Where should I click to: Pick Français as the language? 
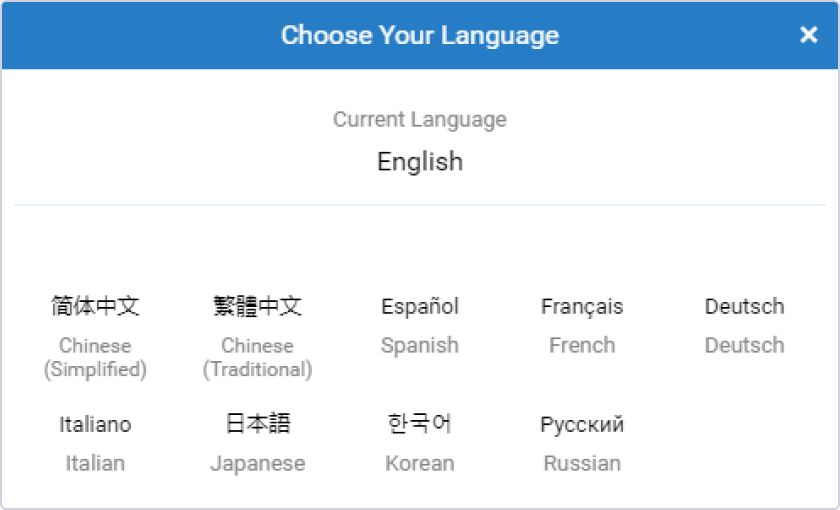click(x=582, y=306)
